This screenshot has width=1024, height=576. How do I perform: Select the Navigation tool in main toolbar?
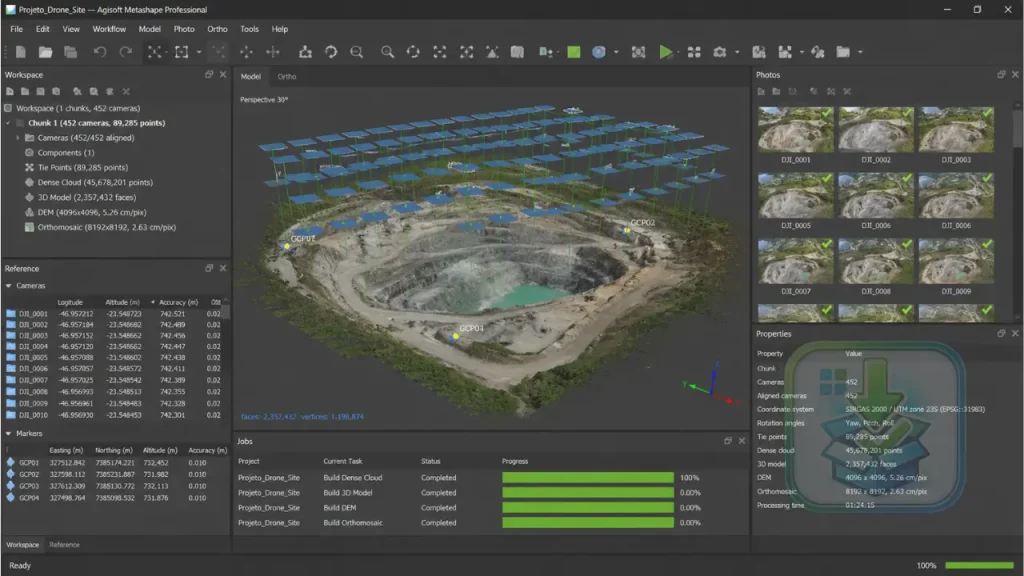coord(154,52)
